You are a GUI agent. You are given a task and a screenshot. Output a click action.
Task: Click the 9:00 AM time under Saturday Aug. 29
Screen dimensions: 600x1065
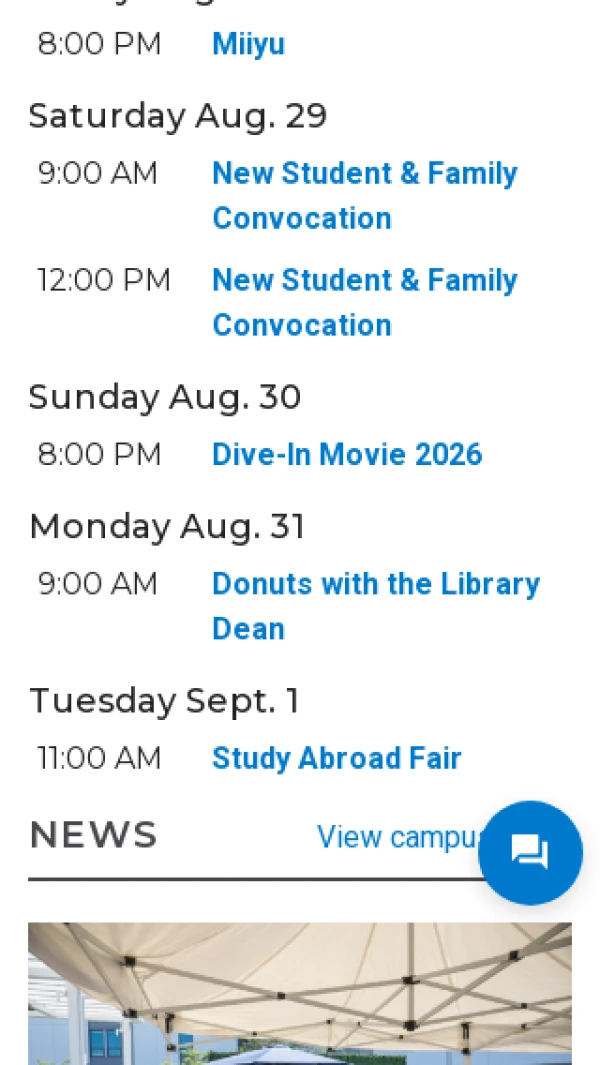tap(97, 173)
